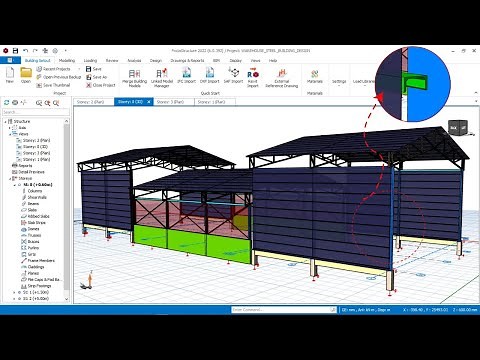Open the Loading ribbon tab
Image resolution: width=480 pixels, height=360 pixels.
coord(90,61)
